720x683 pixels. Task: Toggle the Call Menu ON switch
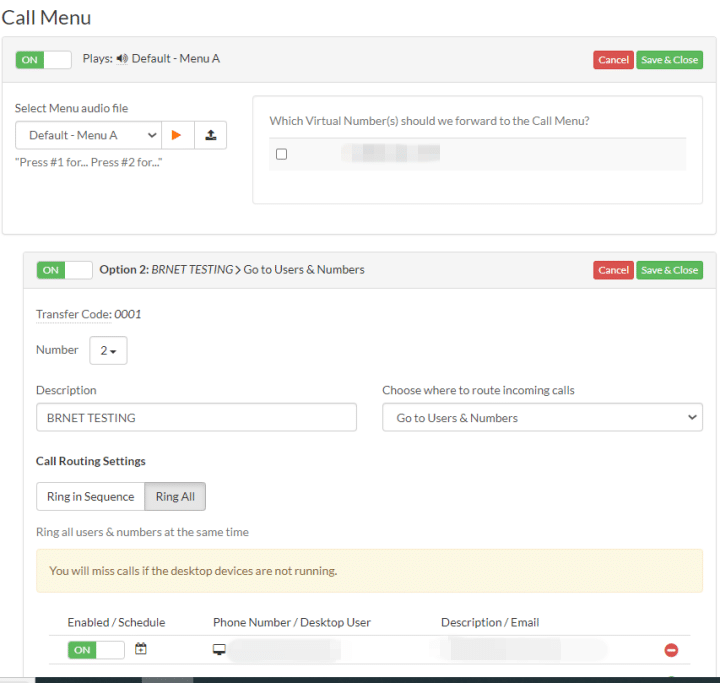pyautogui.click(x=43, y=60)
